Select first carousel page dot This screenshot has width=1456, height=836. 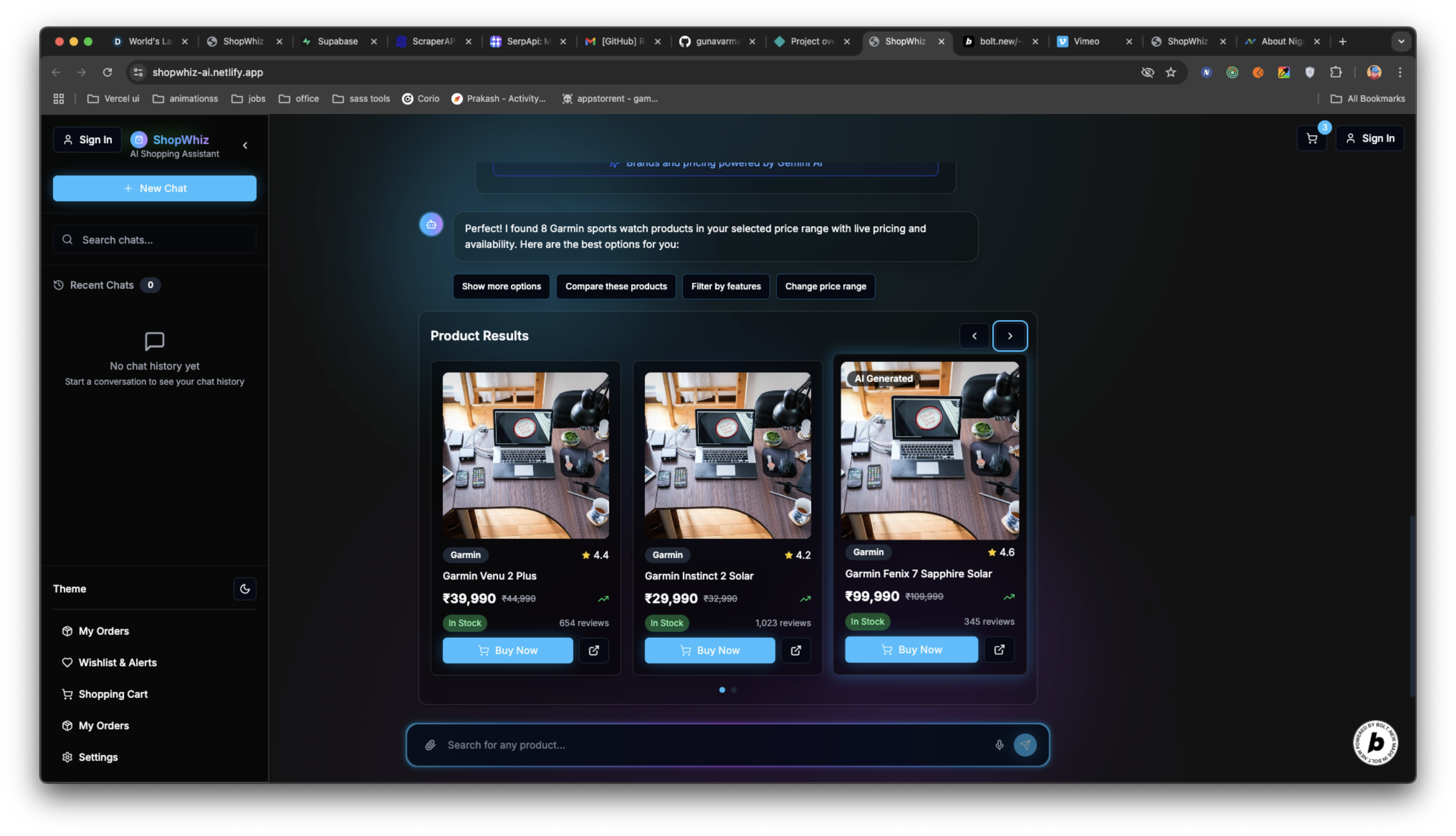(x=722, y=690)
